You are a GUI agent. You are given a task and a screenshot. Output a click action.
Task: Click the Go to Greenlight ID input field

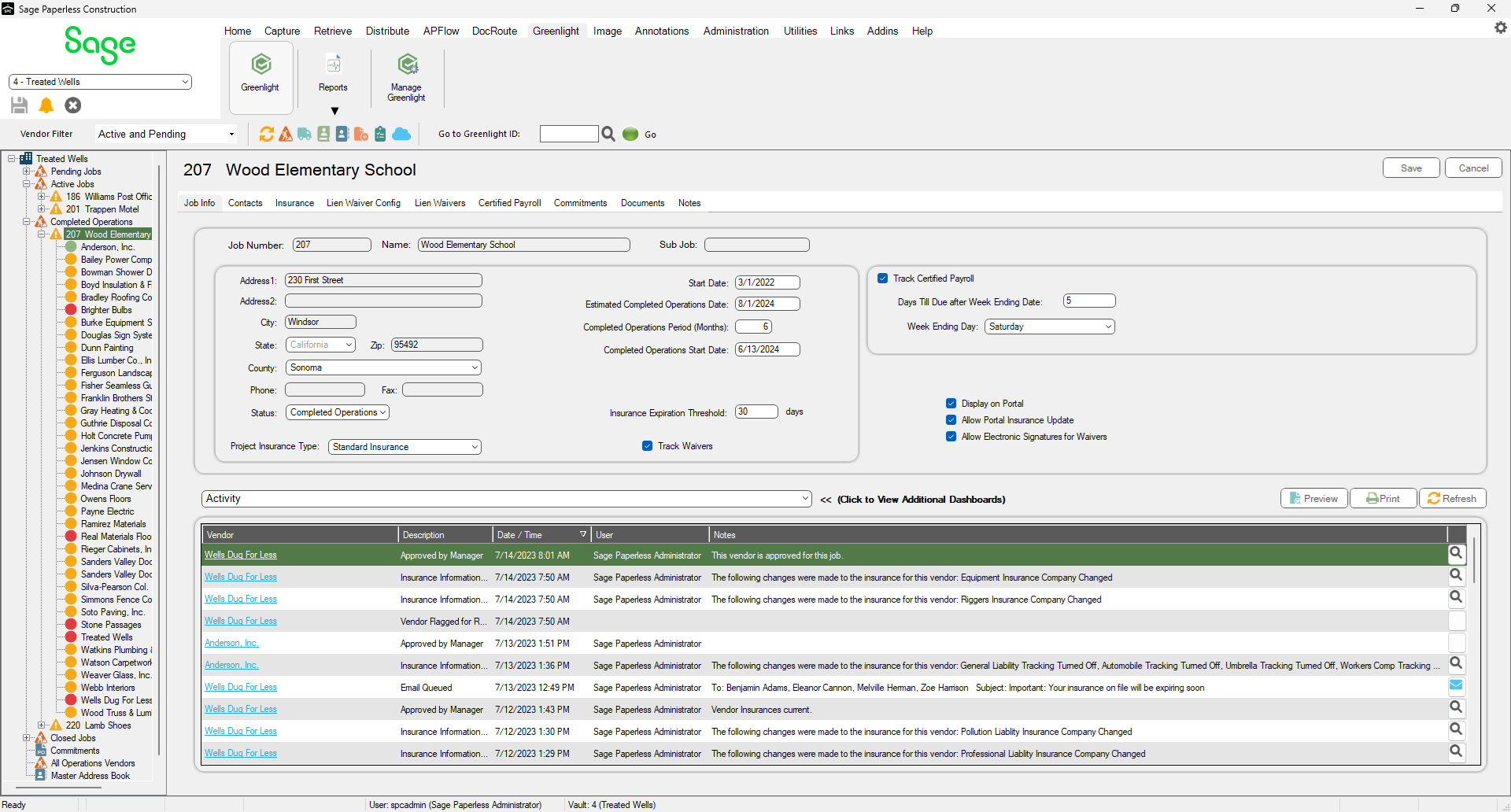(x=569, y=134)
